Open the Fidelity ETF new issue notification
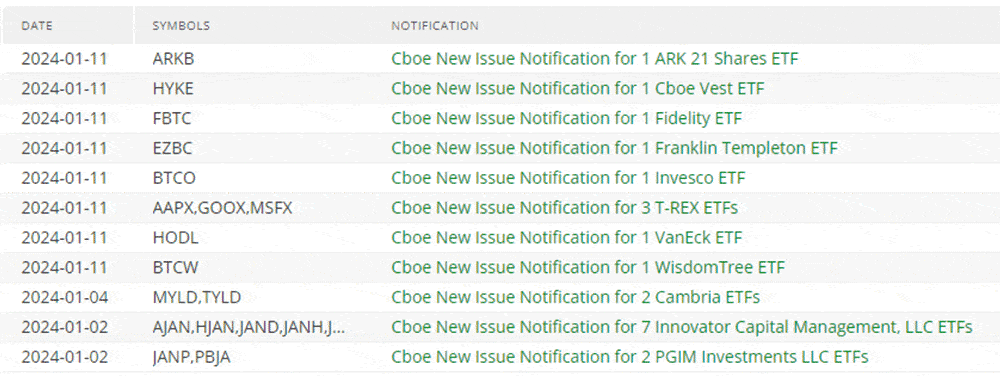The height and width of the screenshot is (376, 1000). pyautogui.click(x=566, y=119)
